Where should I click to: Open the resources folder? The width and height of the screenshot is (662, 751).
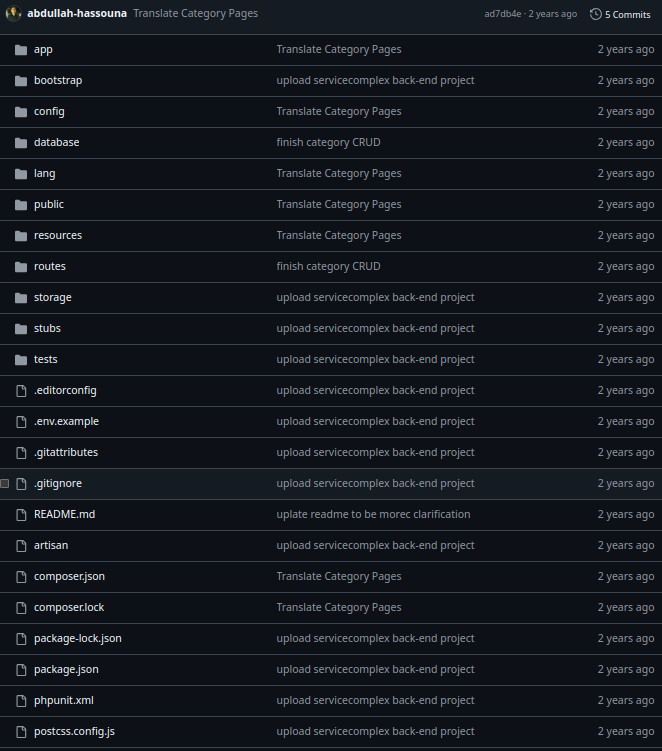(57, 235)
